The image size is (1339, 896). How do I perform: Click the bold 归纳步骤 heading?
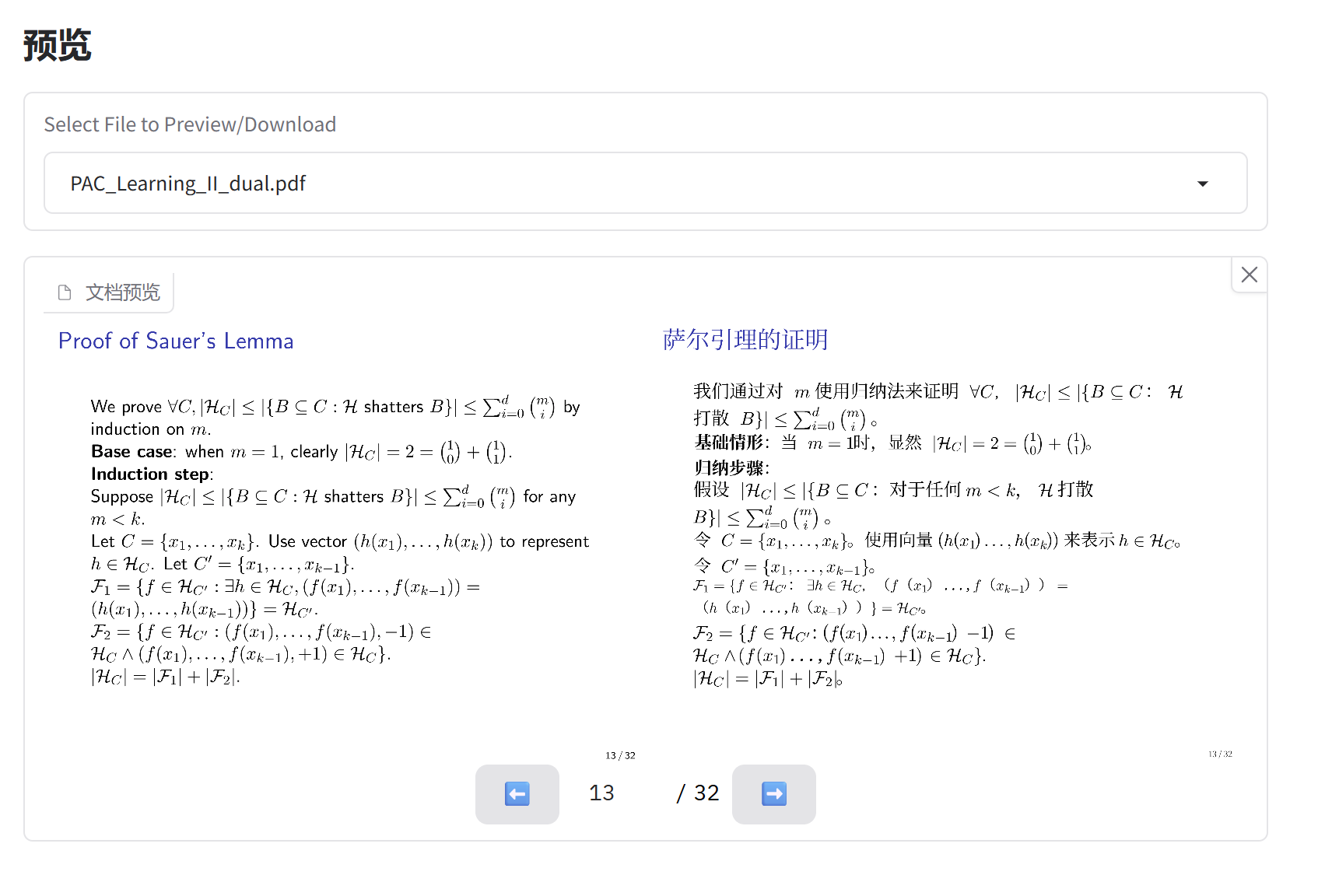(x=730, y=467)
